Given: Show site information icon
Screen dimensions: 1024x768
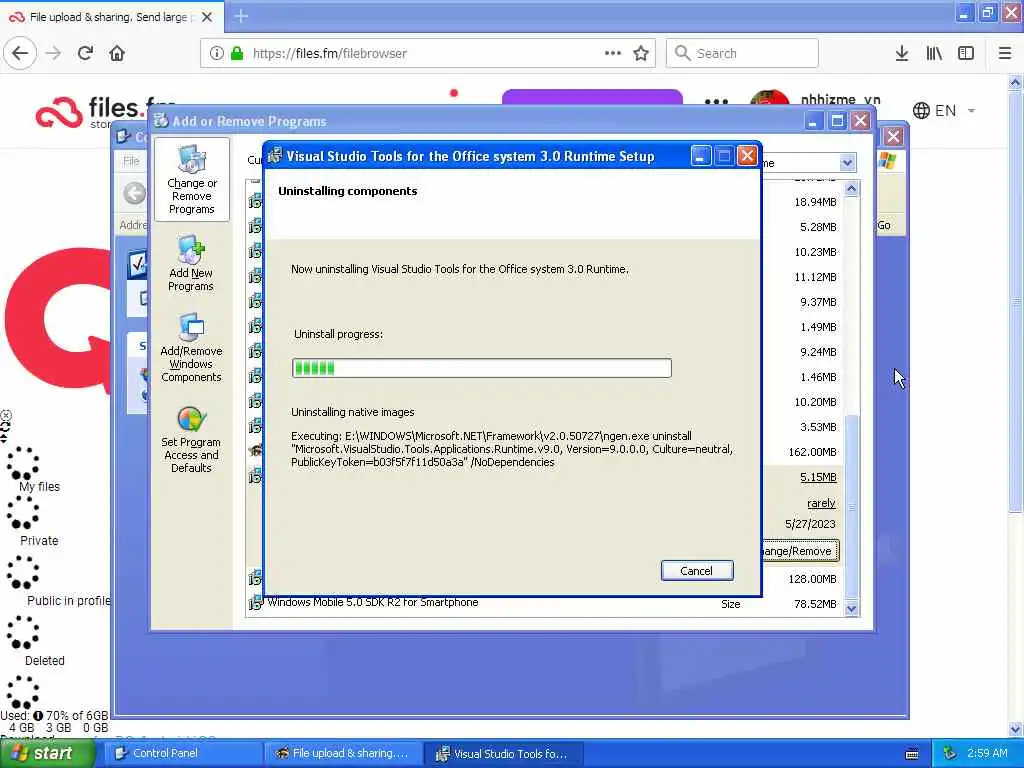Looking at the screenshot, I should (217, 53).
